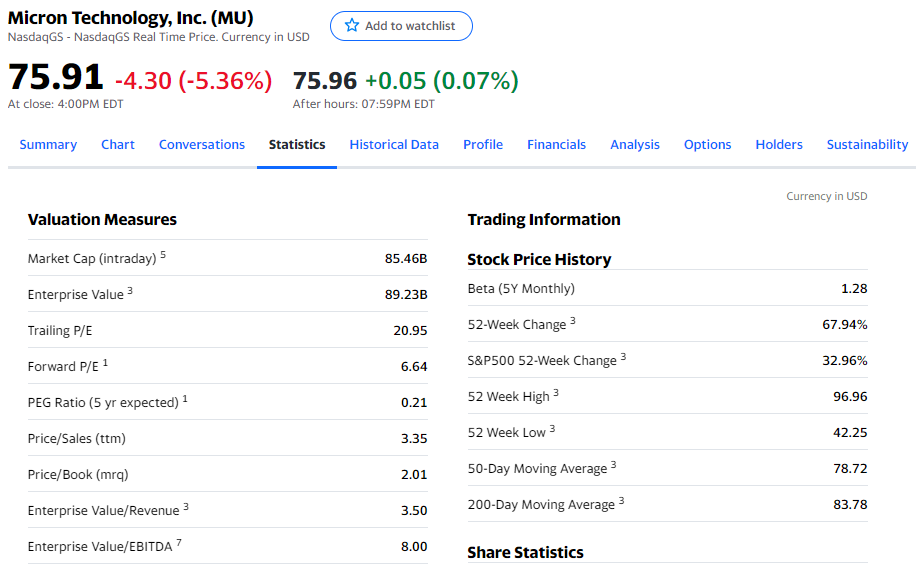
Task: Click the Stock Price History heading
Action: pyautogui.click(x=539, y=259)
